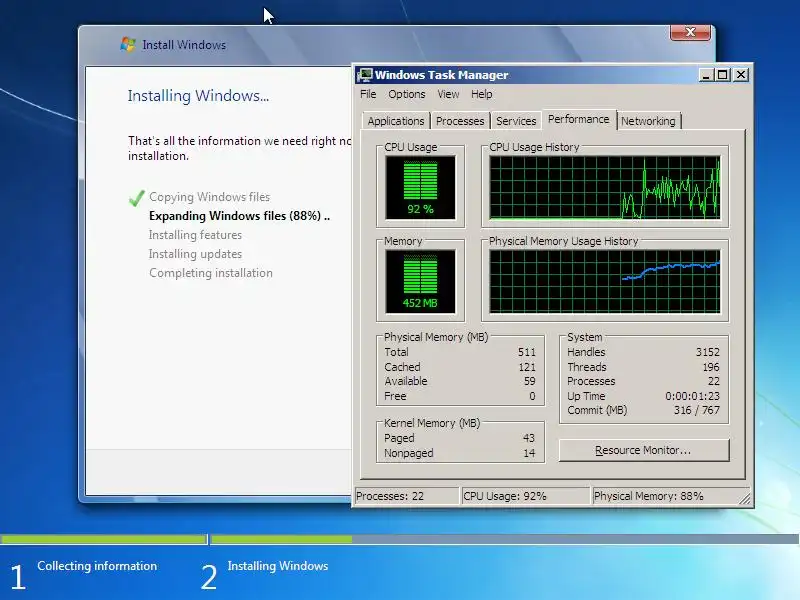This screenshot has width=800, height=600.
Task: Open the View menu
Action: tap(448, 94)
